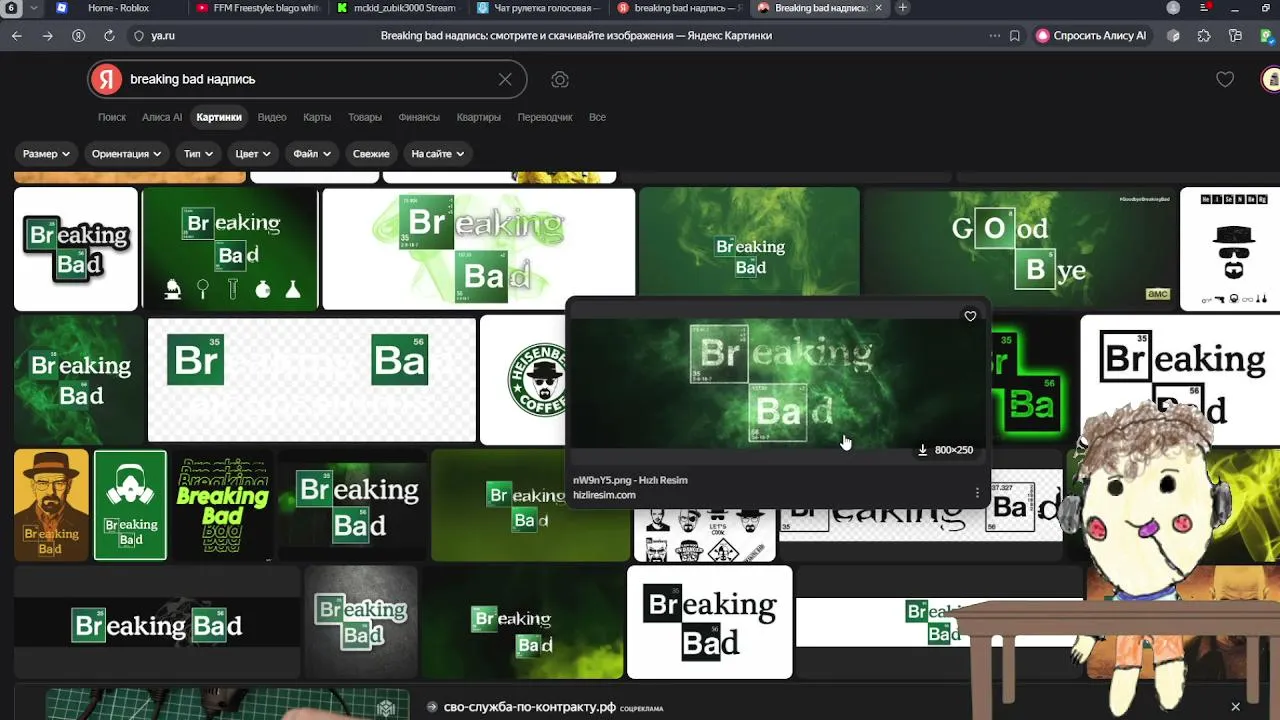Switch to the Видео tab

pos(272,117)
